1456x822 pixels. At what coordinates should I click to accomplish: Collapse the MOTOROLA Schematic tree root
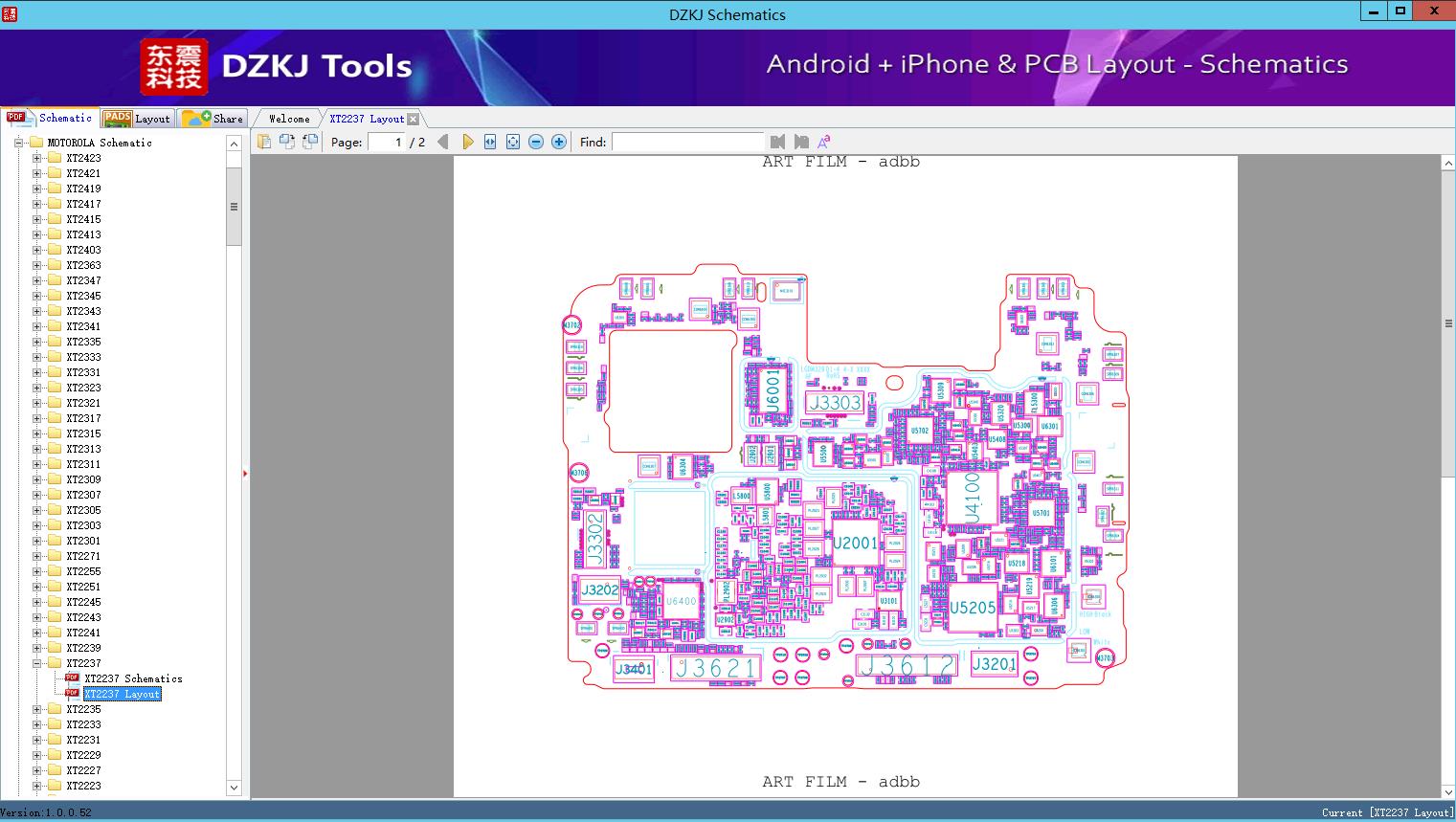coord(18,143)
